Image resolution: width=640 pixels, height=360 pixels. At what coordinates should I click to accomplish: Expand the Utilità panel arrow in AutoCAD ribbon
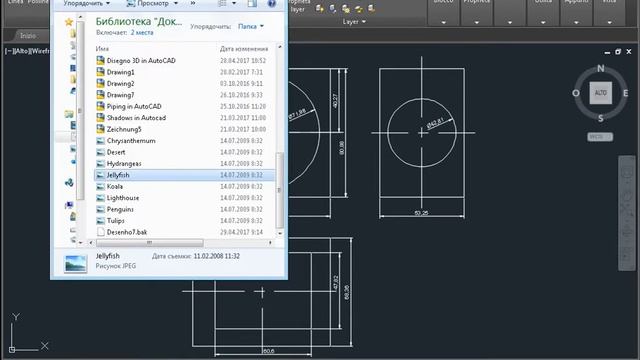(x=543, y=22)
